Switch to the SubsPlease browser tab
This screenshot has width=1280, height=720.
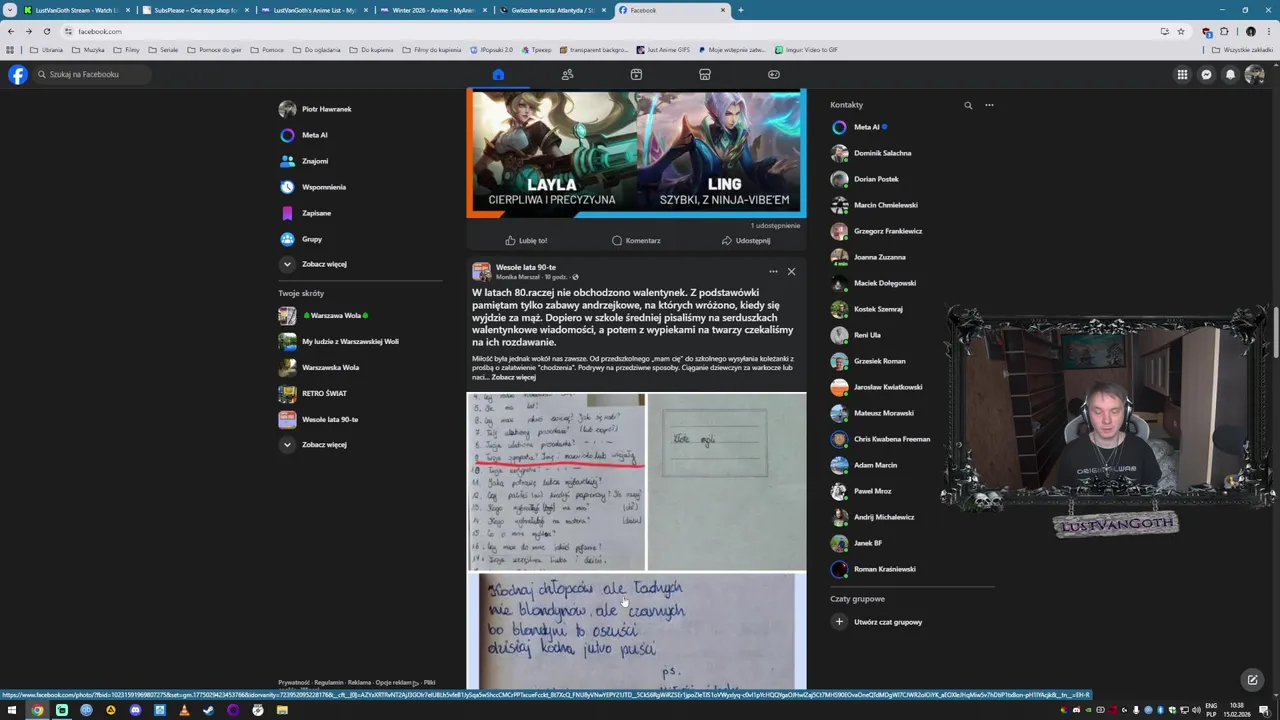(x=195, y=10)
